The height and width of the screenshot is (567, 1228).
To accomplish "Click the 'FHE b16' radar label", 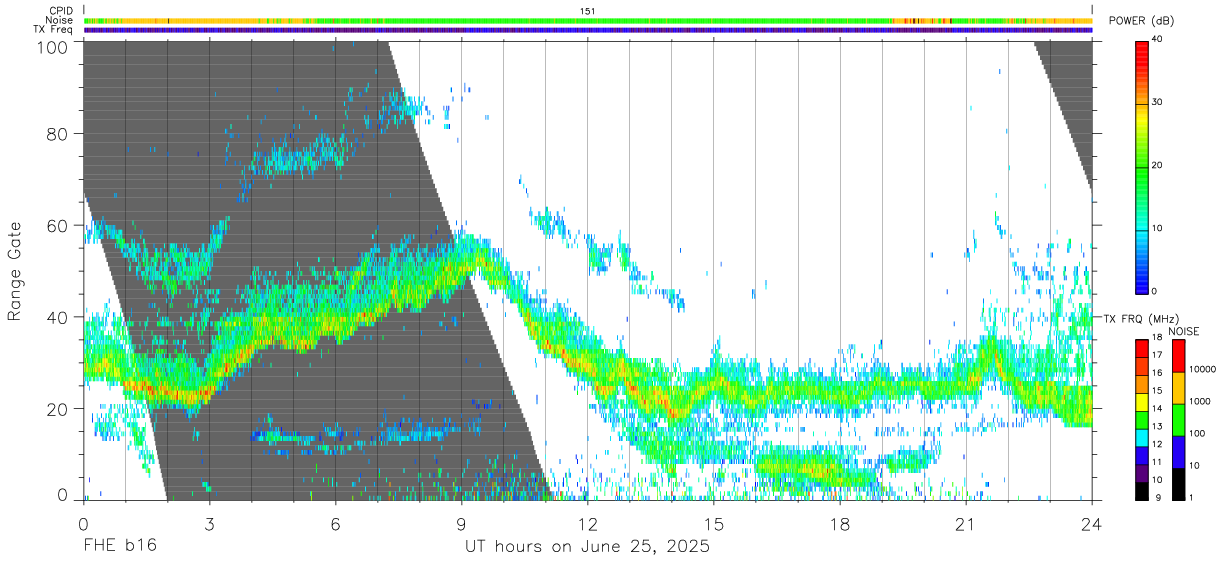I will (119, 547).
